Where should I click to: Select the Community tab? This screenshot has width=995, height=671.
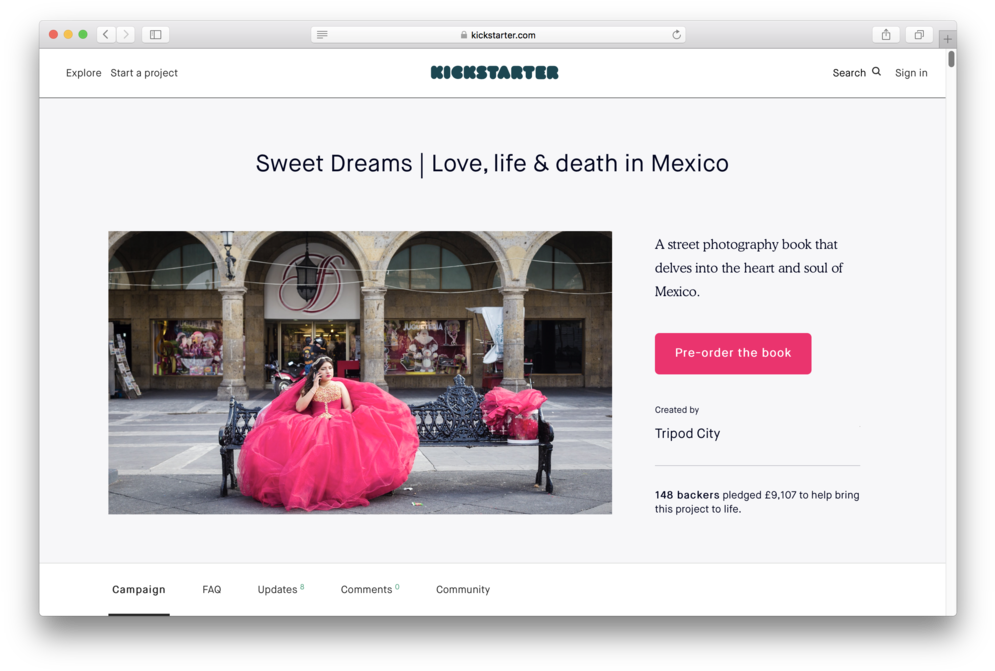(462, 589)
